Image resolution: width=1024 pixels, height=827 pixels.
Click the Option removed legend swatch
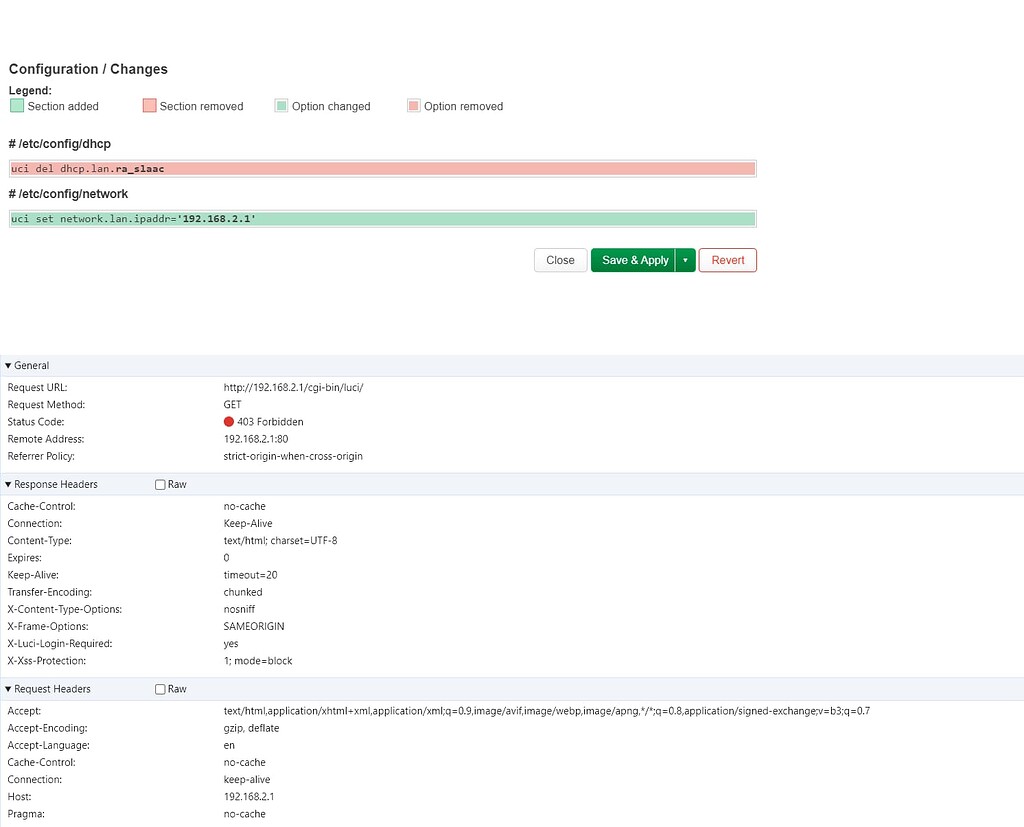point(413,105)
